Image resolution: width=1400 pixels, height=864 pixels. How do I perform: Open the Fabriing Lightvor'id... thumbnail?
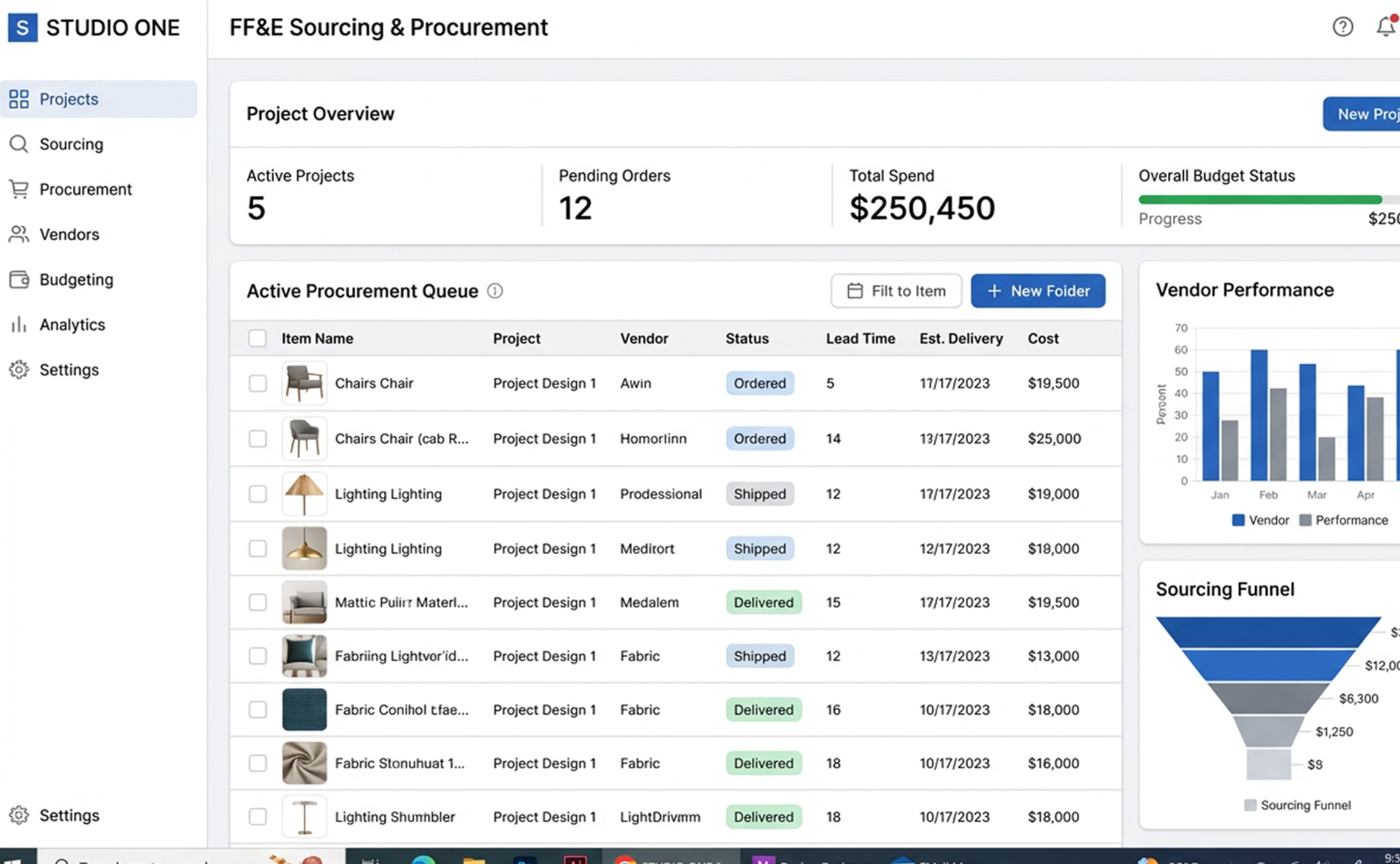[304, 656]
